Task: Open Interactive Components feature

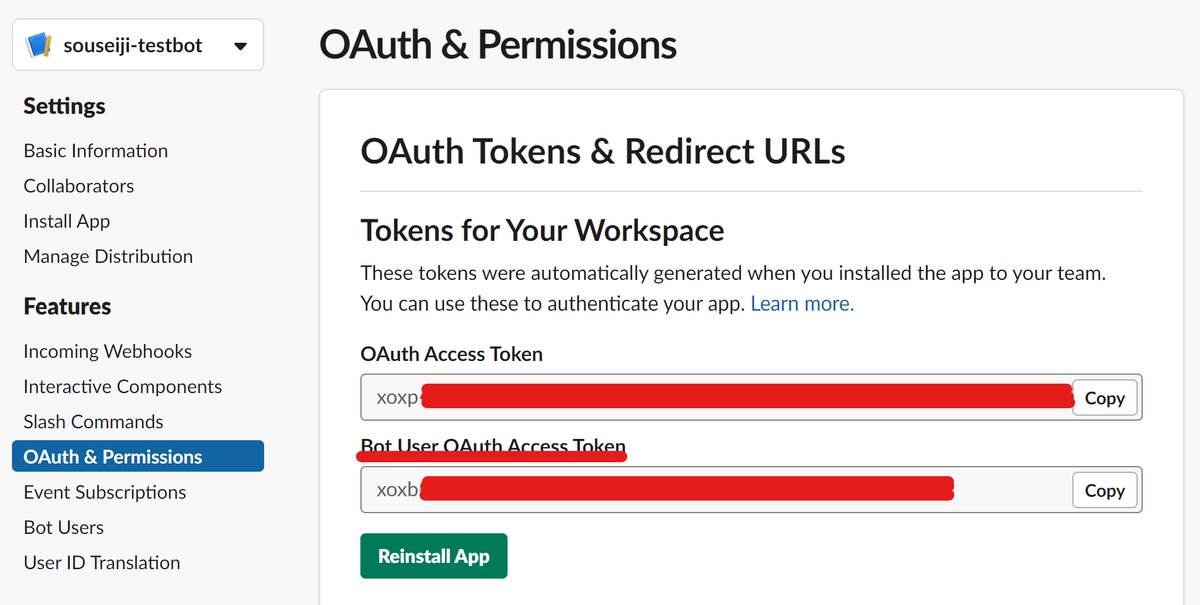Action: [x=123, y=386]
